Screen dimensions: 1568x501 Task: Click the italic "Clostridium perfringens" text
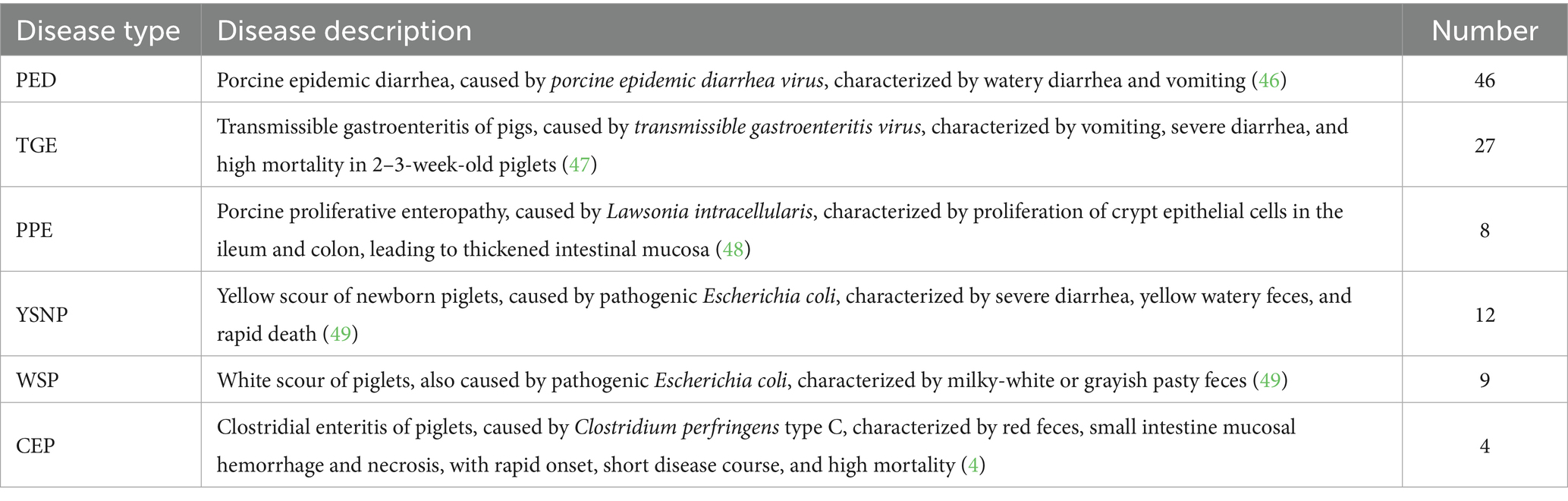[x=676, y=427]
